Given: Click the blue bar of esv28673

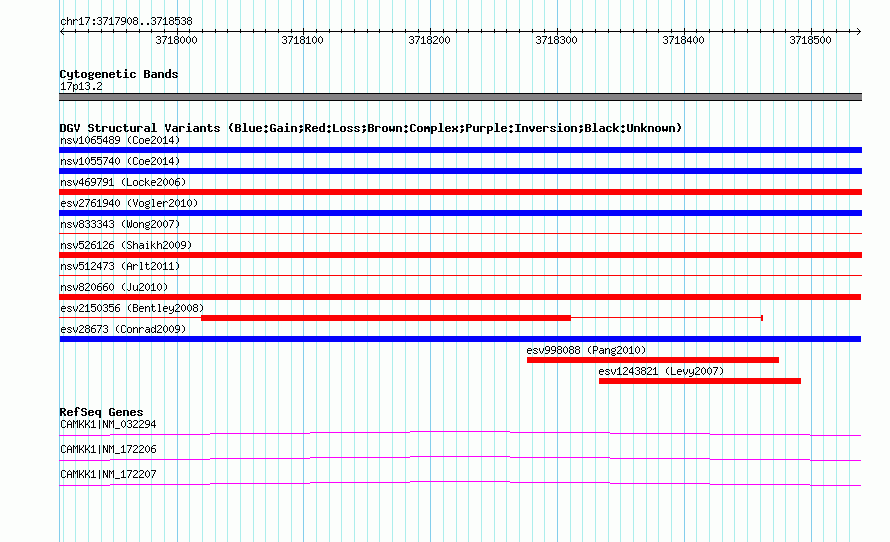Looking at the screenshot, I should [460, 339].
